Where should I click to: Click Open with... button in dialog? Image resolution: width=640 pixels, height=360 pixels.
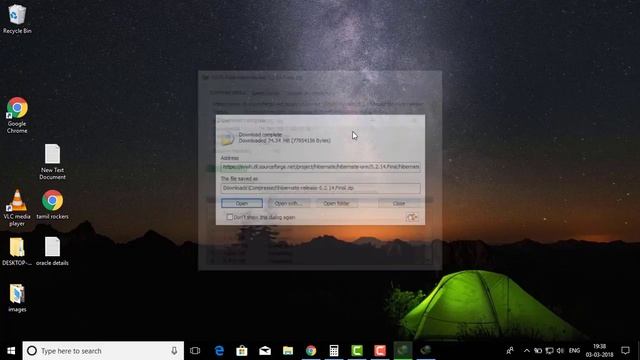click(x=288, y=203)
